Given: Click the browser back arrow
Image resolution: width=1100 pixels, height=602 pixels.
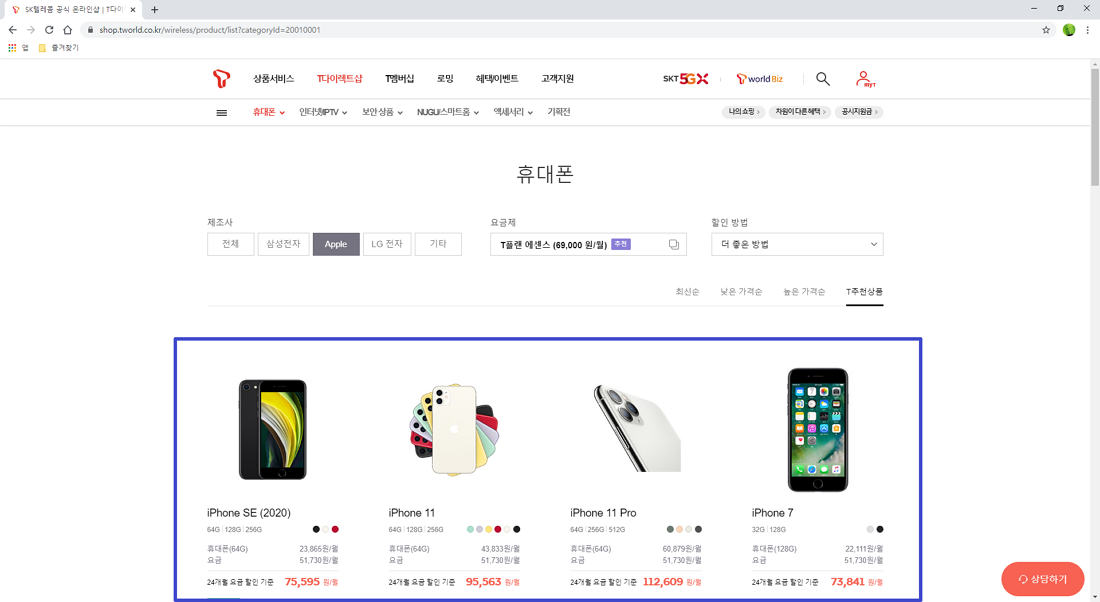Looking at the screenshot, I should click(13, 29).
